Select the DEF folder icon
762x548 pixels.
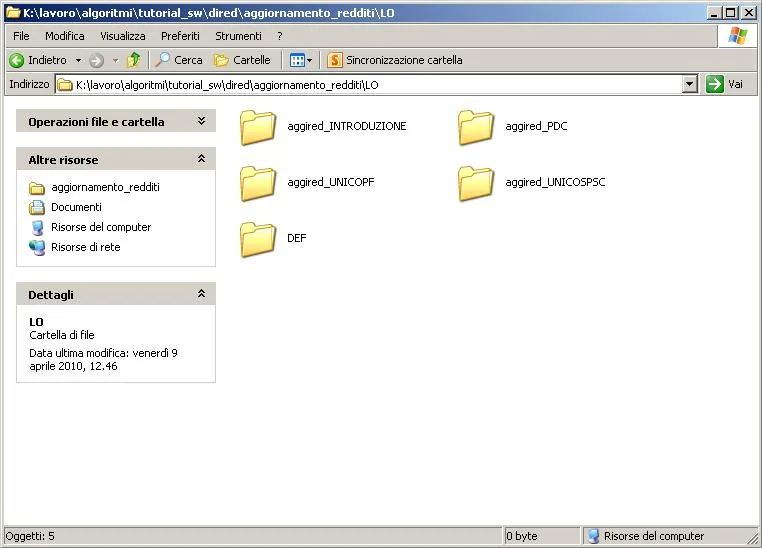[258, 239]
